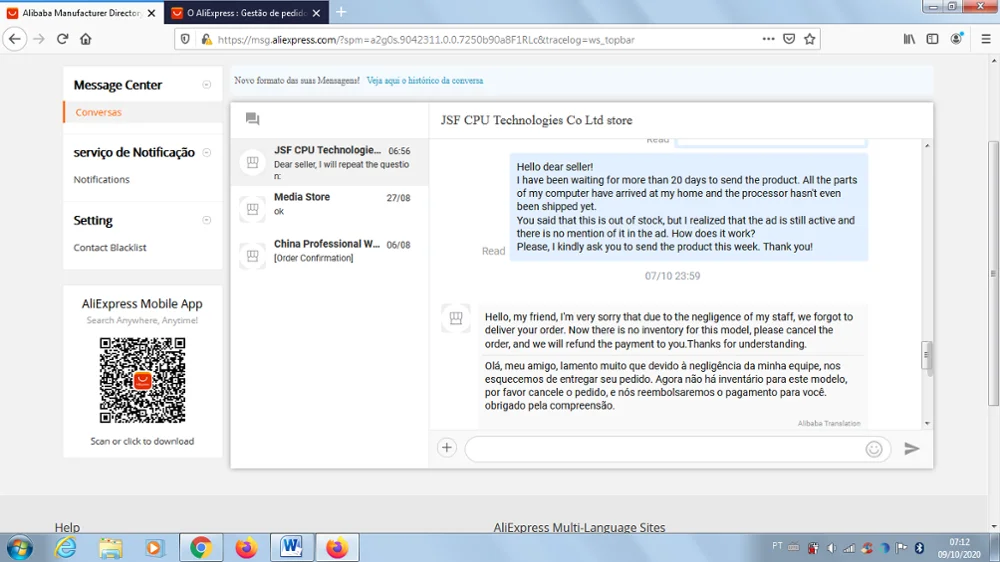1000x562 pixels.
Task: Click the AliExpress app QR code
Action: 142,380
